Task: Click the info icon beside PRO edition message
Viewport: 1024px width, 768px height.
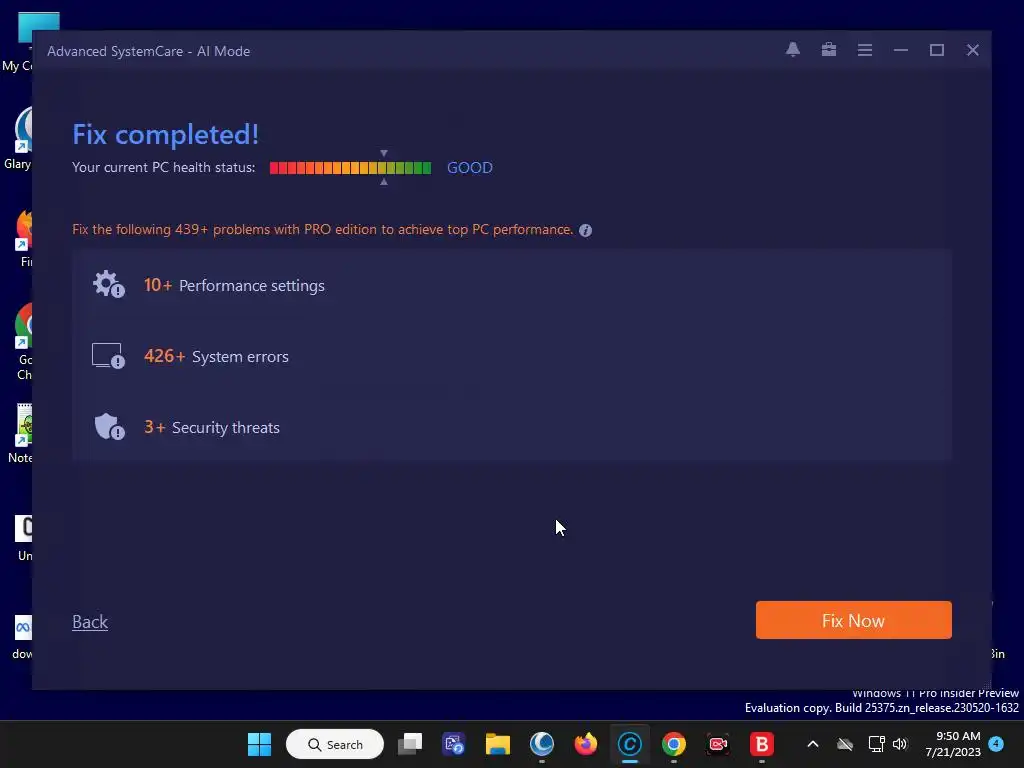Action: (x=585, y=230)
